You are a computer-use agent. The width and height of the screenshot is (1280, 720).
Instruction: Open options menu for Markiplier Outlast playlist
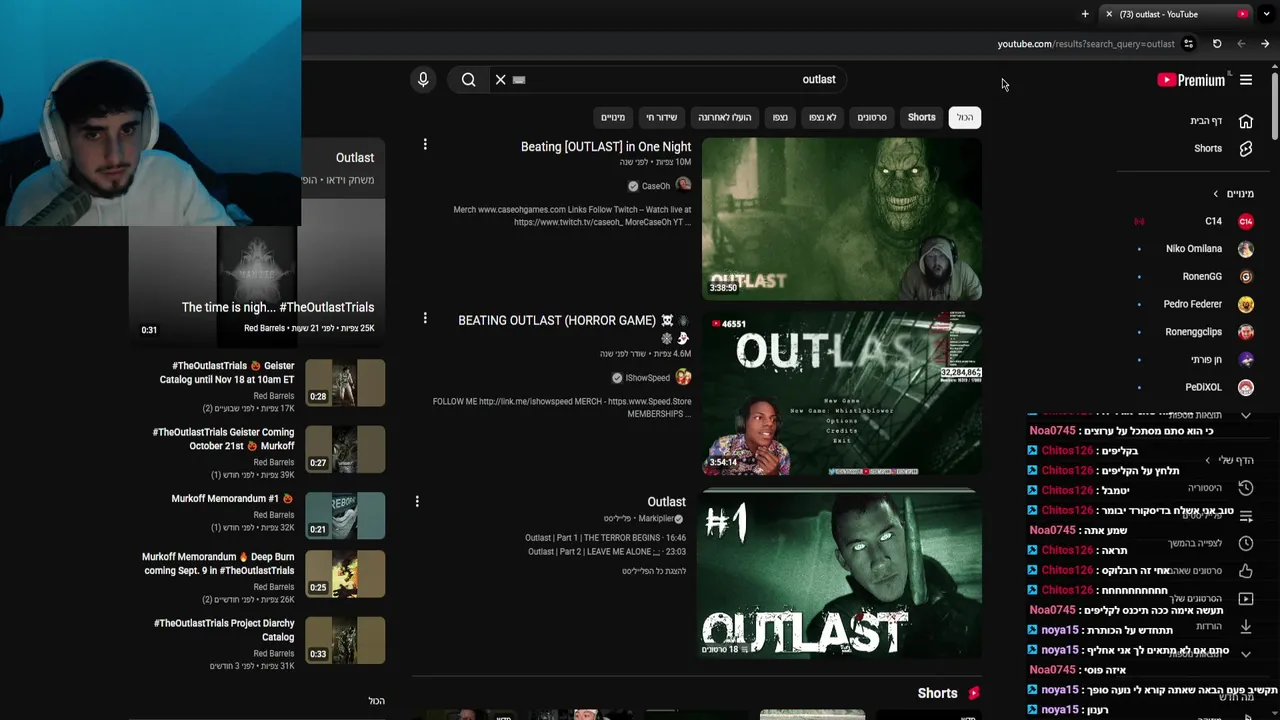[417, 501]
